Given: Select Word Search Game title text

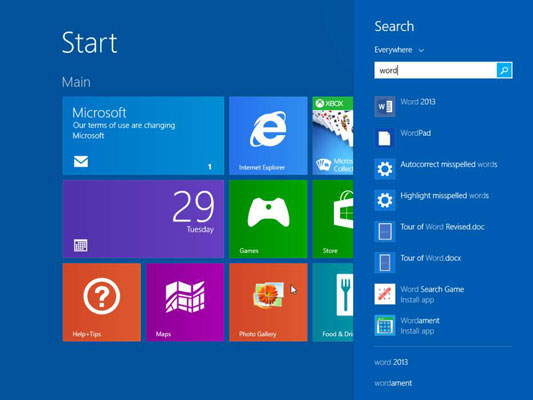Looking at the screenshot, I should pyautogui.click(x=432, y=289).
